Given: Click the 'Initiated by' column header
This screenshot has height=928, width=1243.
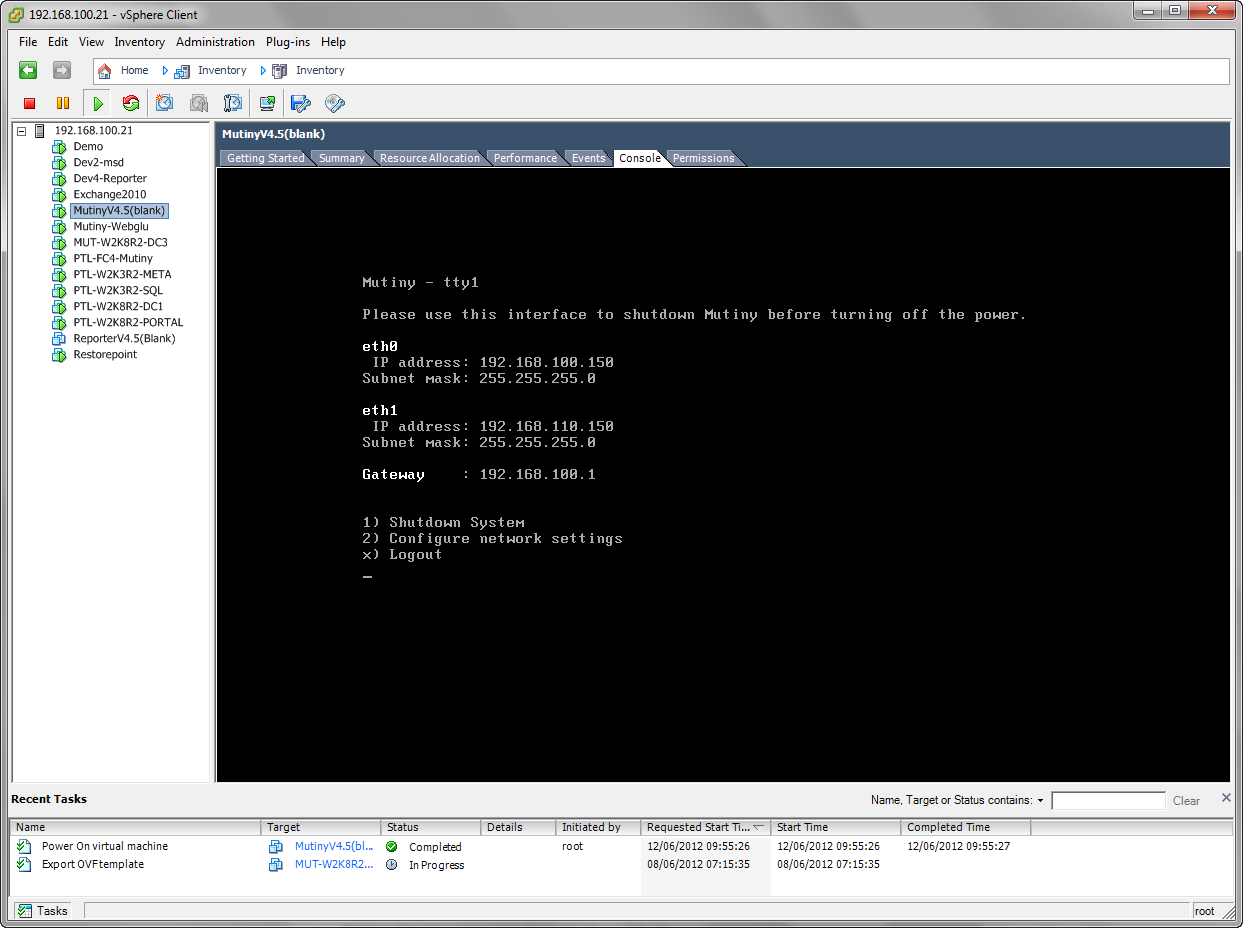Looking at the screenshot, I should (598, 827).
